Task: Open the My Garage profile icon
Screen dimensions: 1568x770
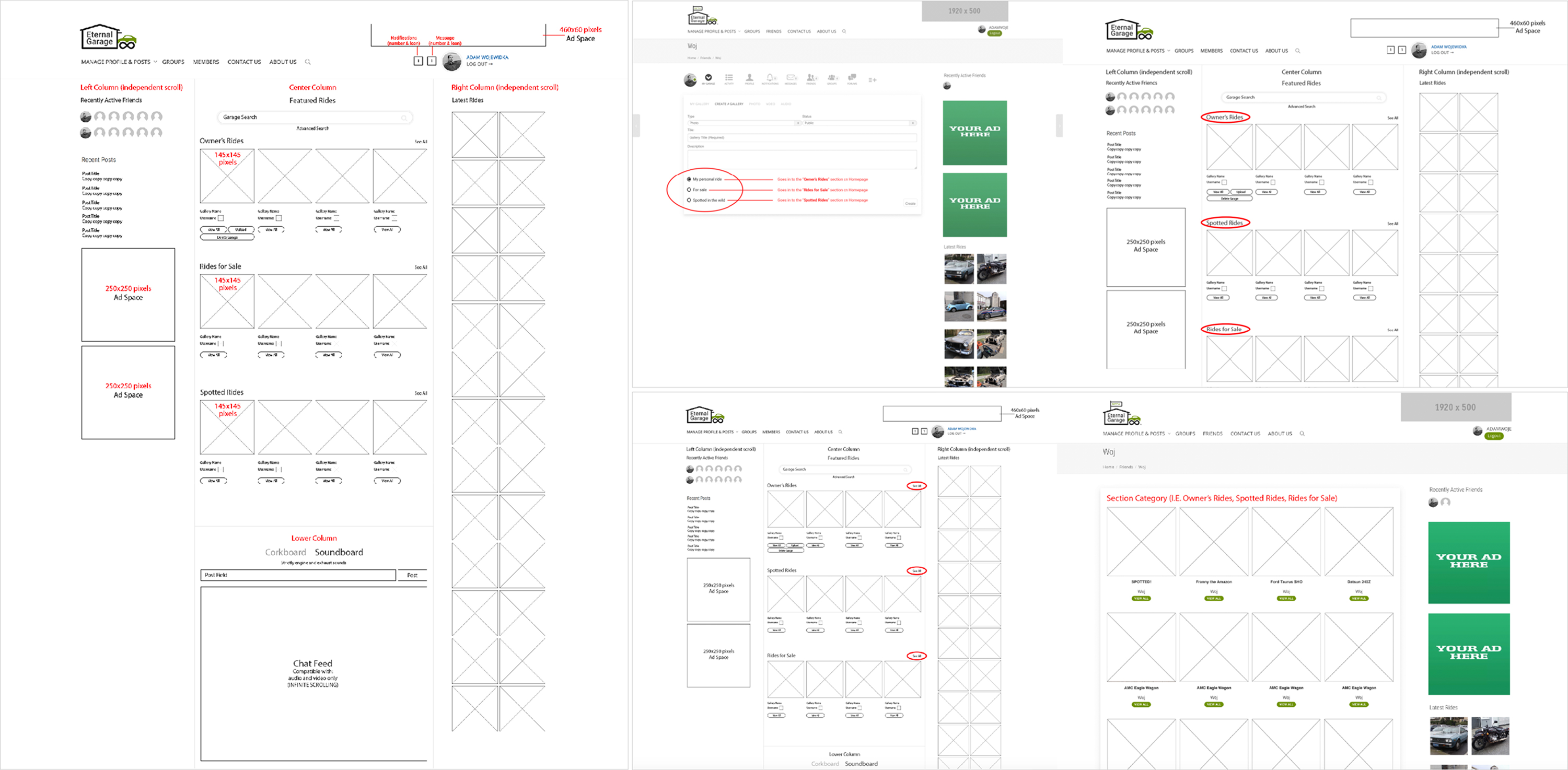Action: 708,77
